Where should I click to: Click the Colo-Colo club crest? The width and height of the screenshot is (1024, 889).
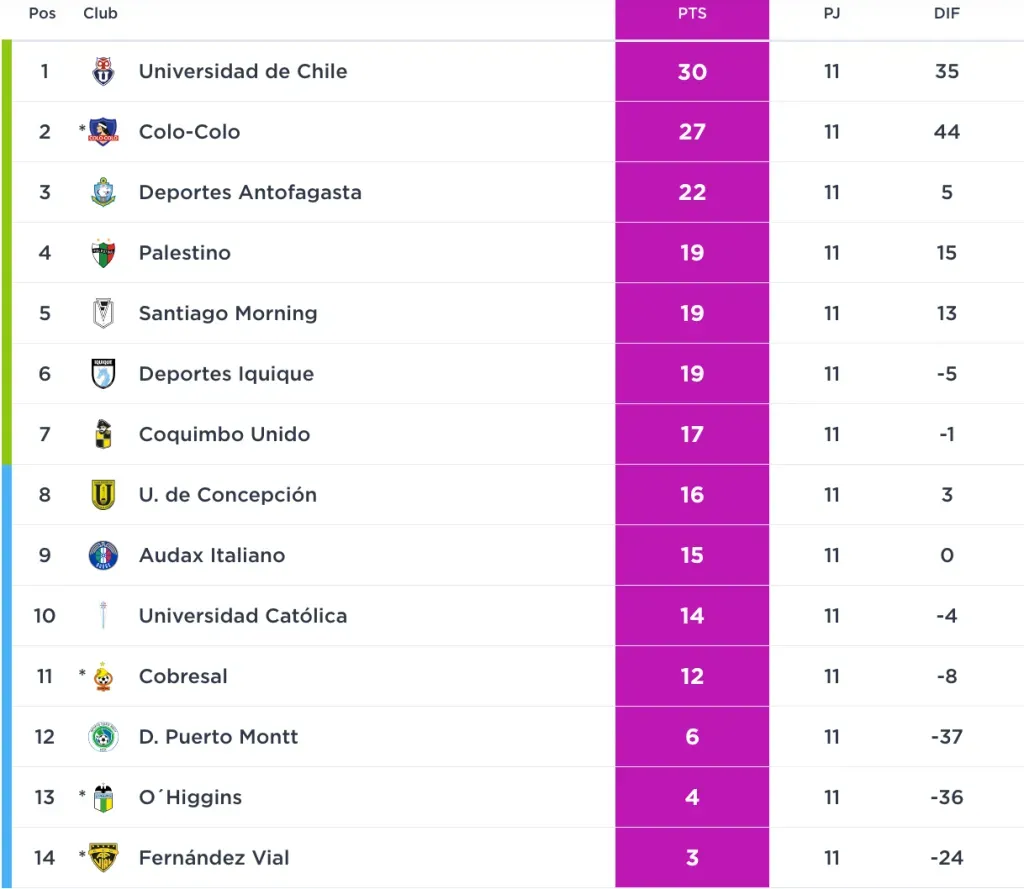(x=103, y=132)
